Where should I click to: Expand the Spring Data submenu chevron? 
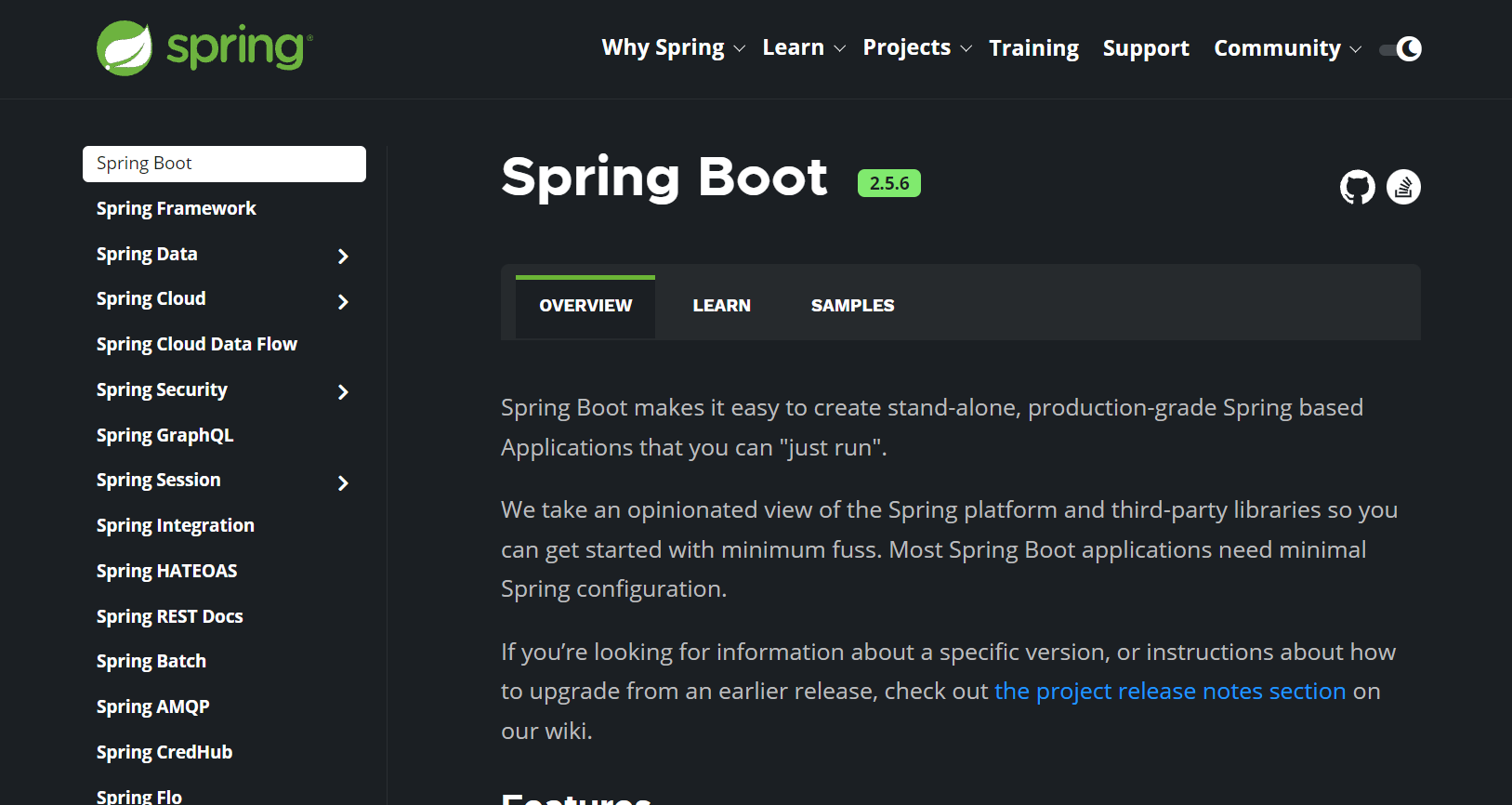(x=343, y=256)
